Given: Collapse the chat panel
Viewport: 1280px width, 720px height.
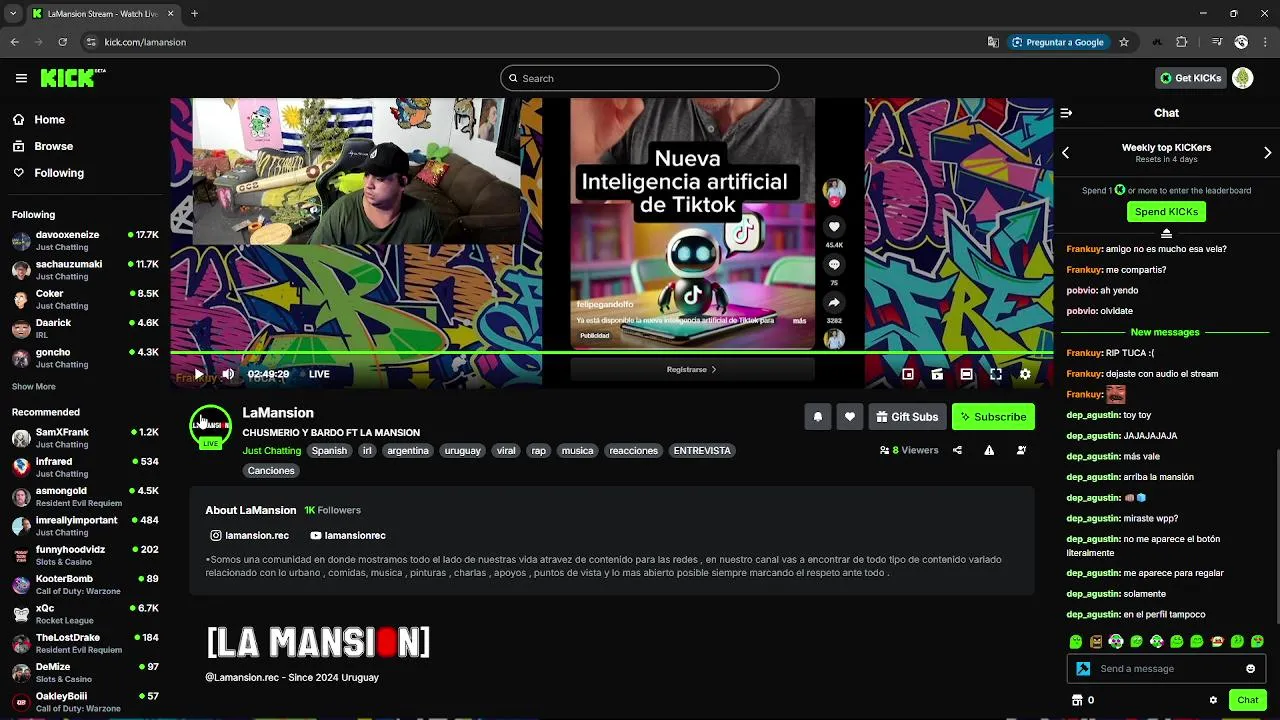Looking at the screenshot, I should (x=1066, y=113).
